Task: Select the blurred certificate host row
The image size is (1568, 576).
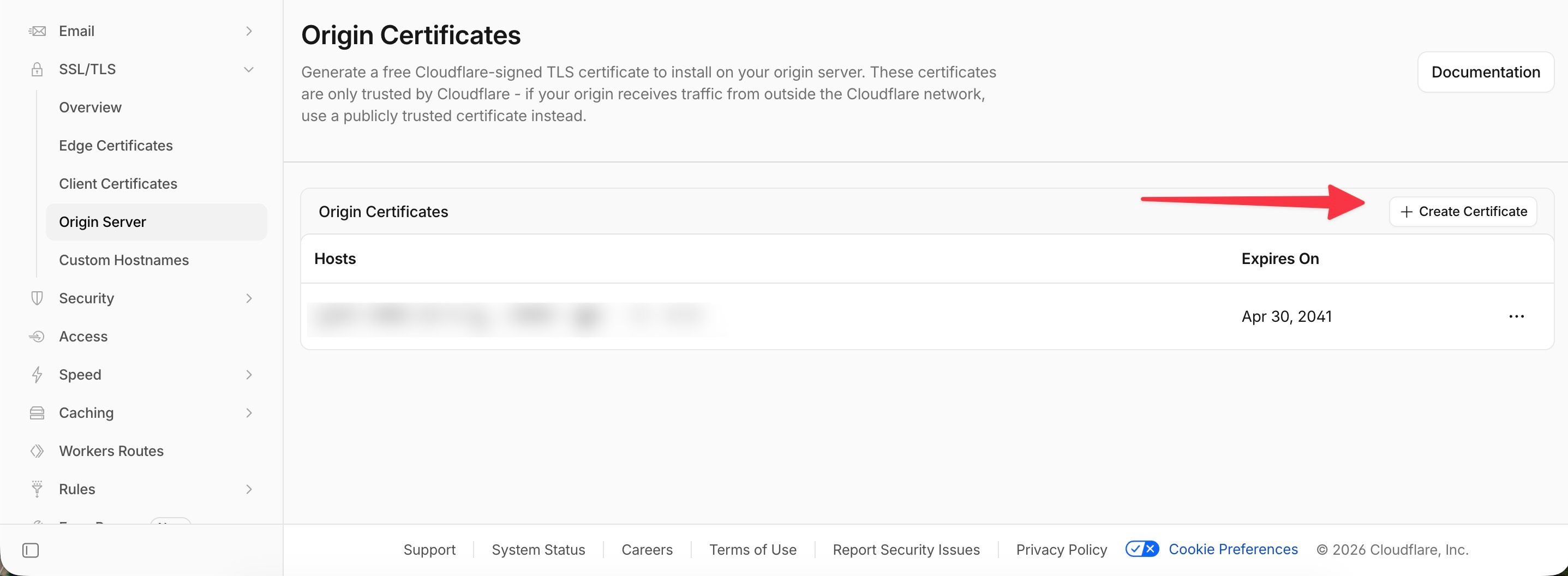Action: (927, 316)
